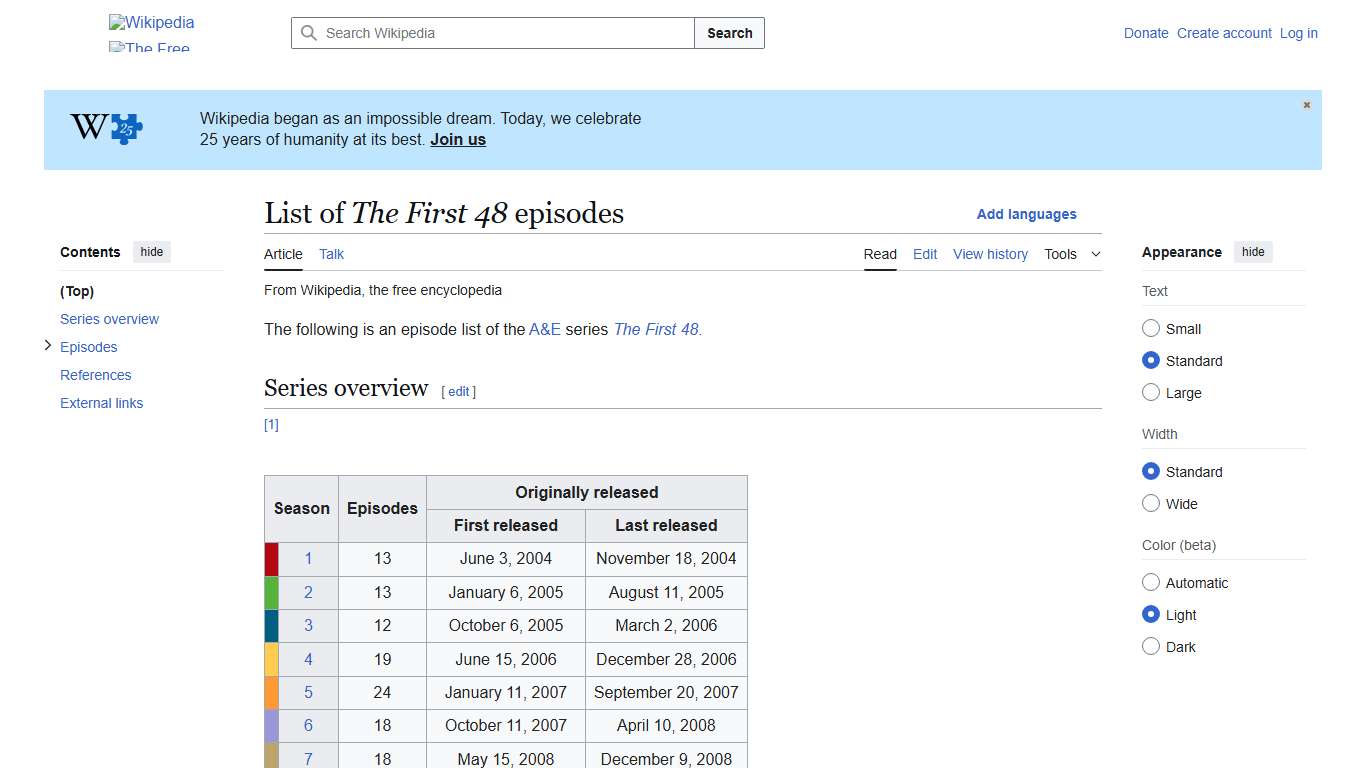The width and height of the screenshot is (1366, 768).
Task: Select the Large text size option
Action: coord(1151,392)
